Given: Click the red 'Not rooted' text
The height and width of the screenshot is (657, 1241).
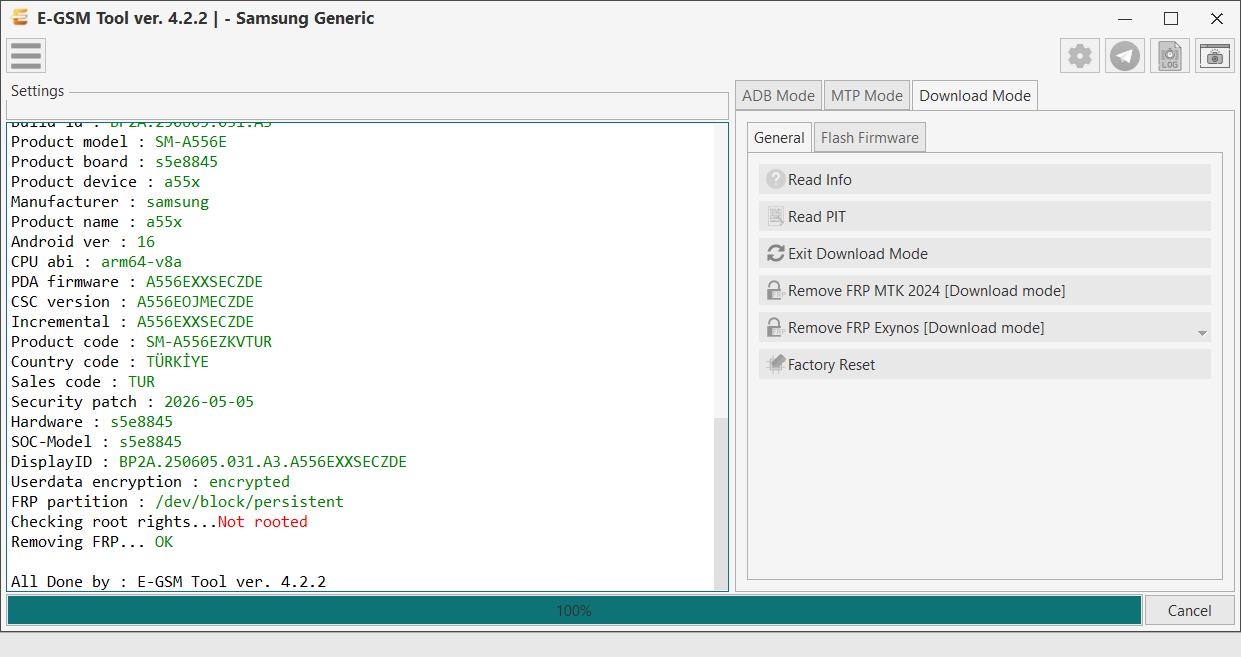Looking at the screenshot, I should [x=263, y=522].
